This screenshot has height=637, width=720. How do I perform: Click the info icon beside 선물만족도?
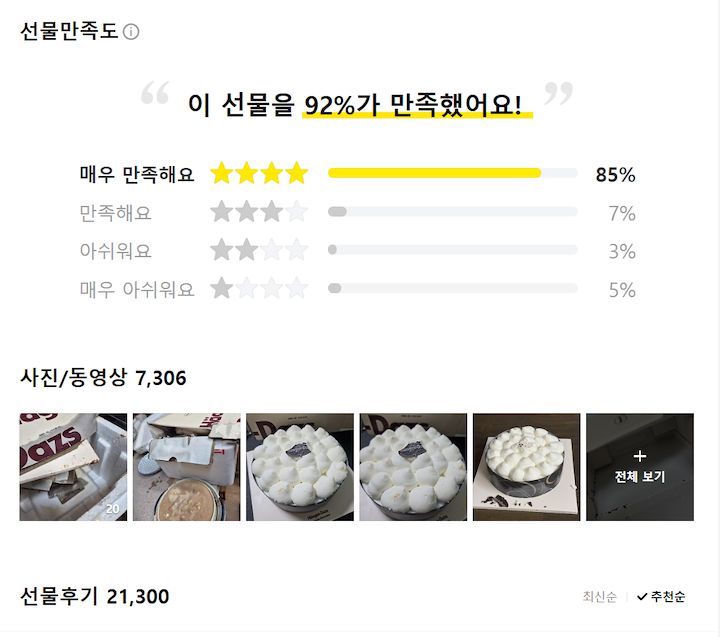[x=131, y=32]
